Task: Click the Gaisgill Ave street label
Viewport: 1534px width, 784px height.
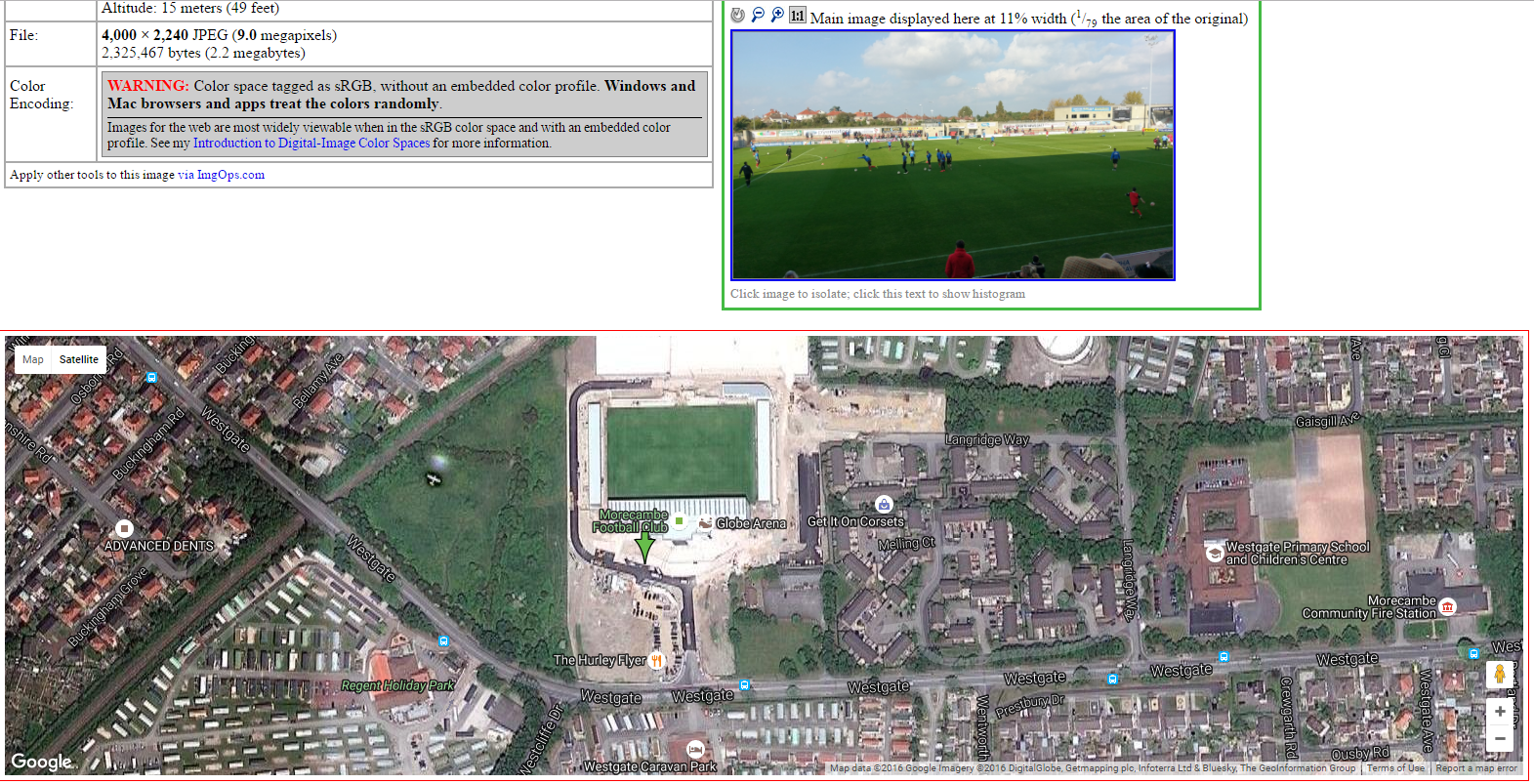Action: click(x=1327, y=421)
